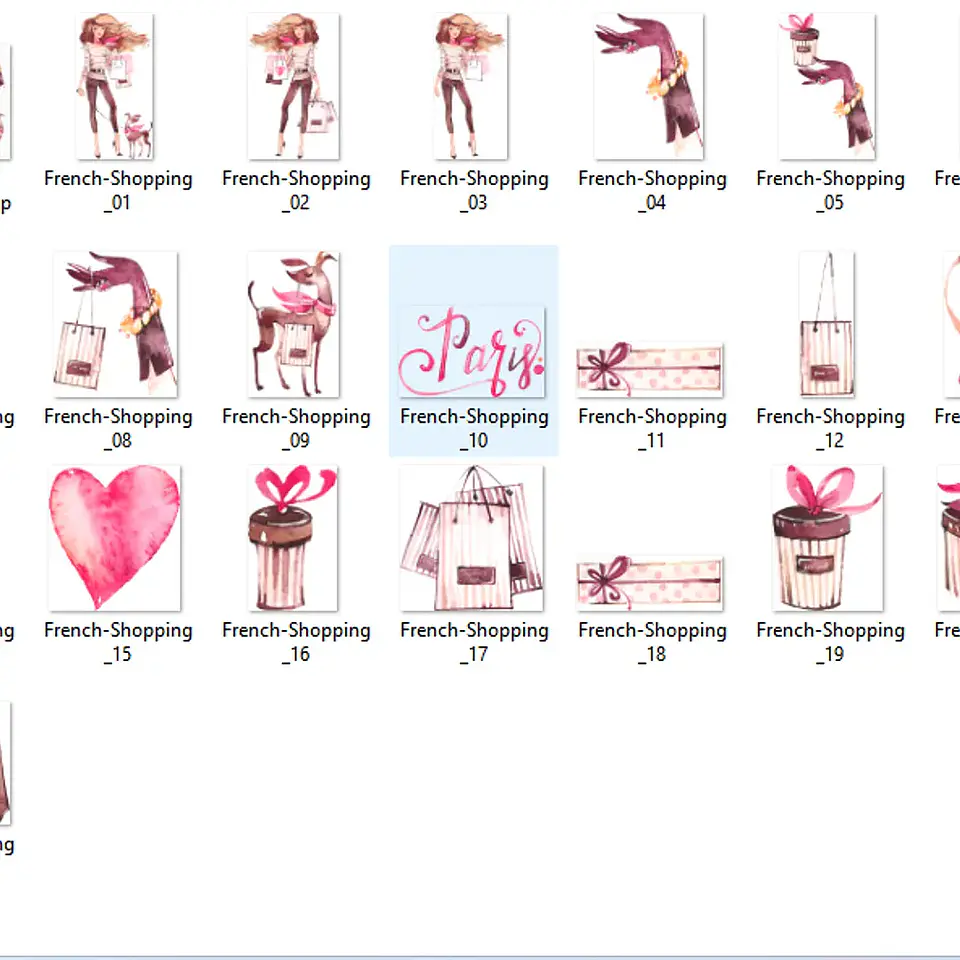
Task: Open French-Shopping_02 girl with bags image
Action: pos(293,86)
